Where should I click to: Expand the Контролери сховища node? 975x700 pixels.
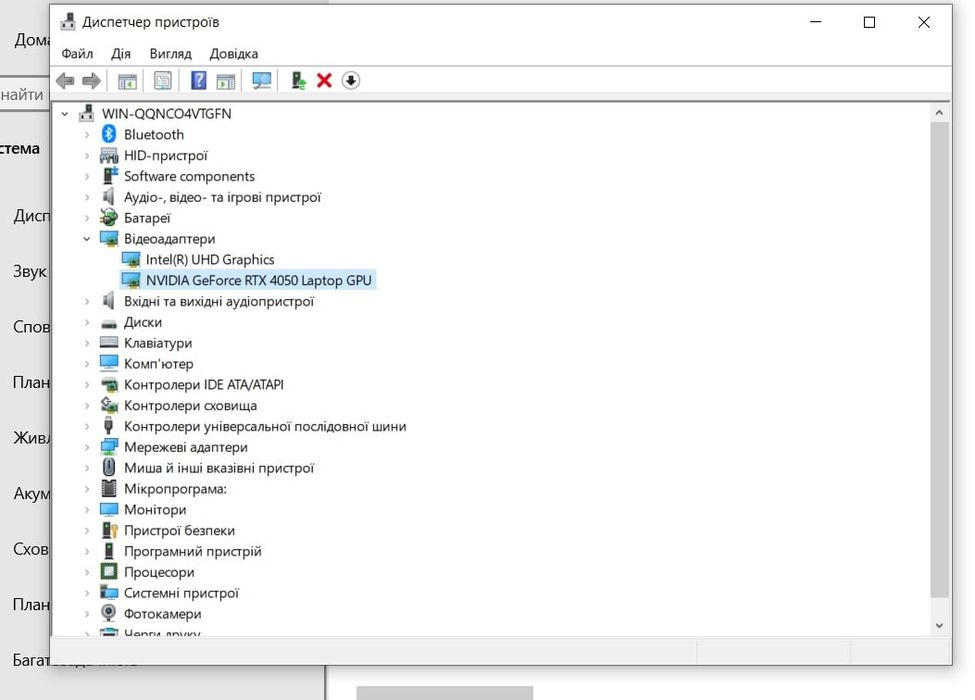(x=87, y=405)
